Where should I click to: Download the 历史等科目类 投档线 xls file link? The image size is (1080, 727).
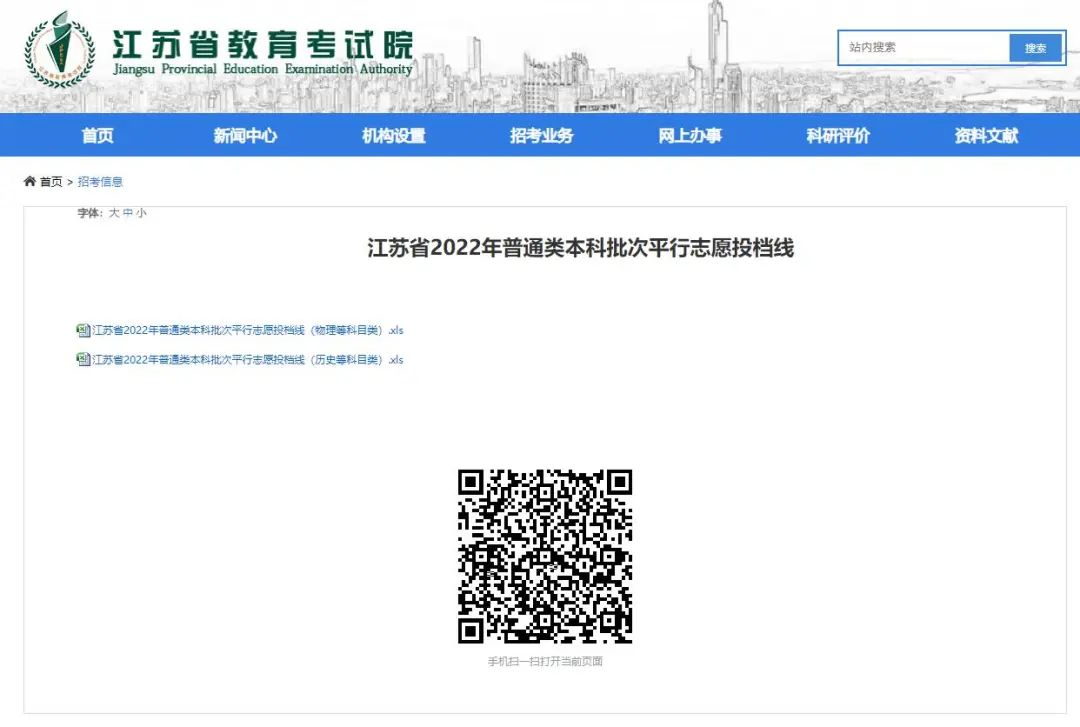tap(248, 360)
